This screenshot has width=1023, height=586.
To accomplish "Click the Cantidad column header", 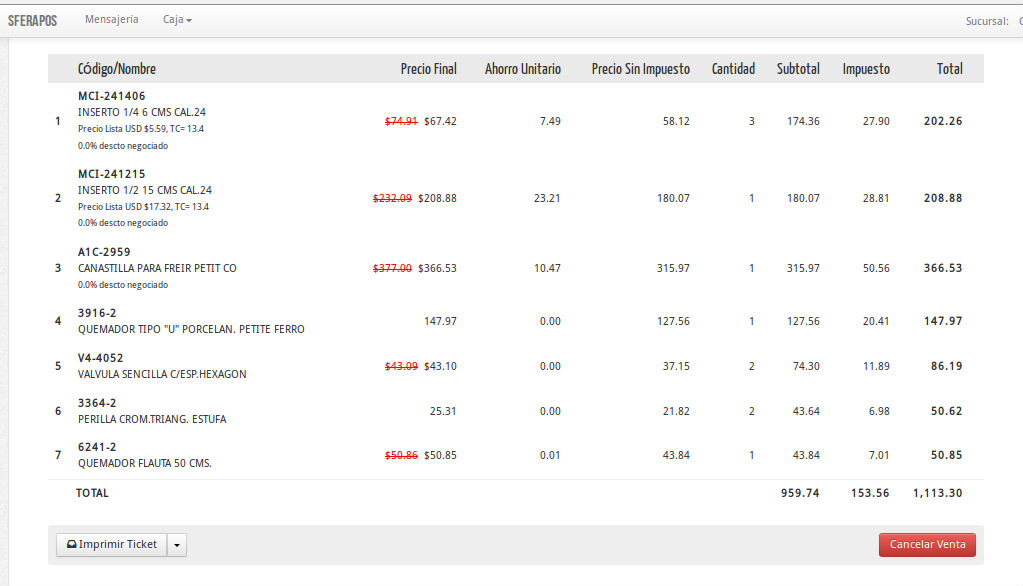I will coord(733,69).
